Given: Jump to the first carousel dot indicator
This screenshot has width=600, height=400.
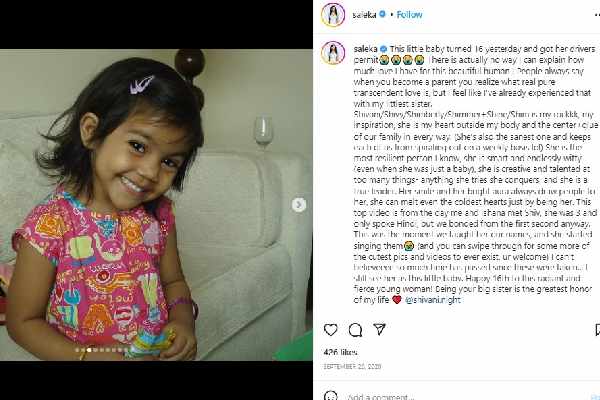Looking at the screenshot, I should (77, 350).
